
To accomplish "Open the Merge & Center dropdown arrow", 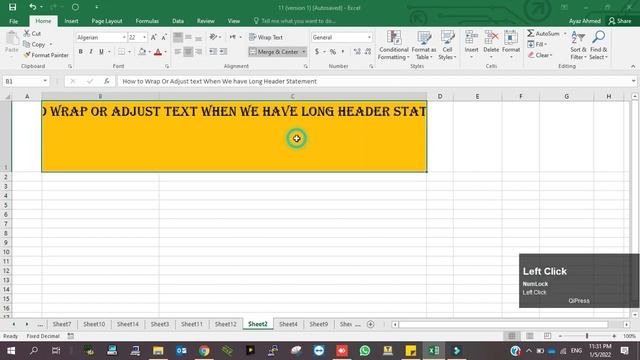I will pos(304,52).
